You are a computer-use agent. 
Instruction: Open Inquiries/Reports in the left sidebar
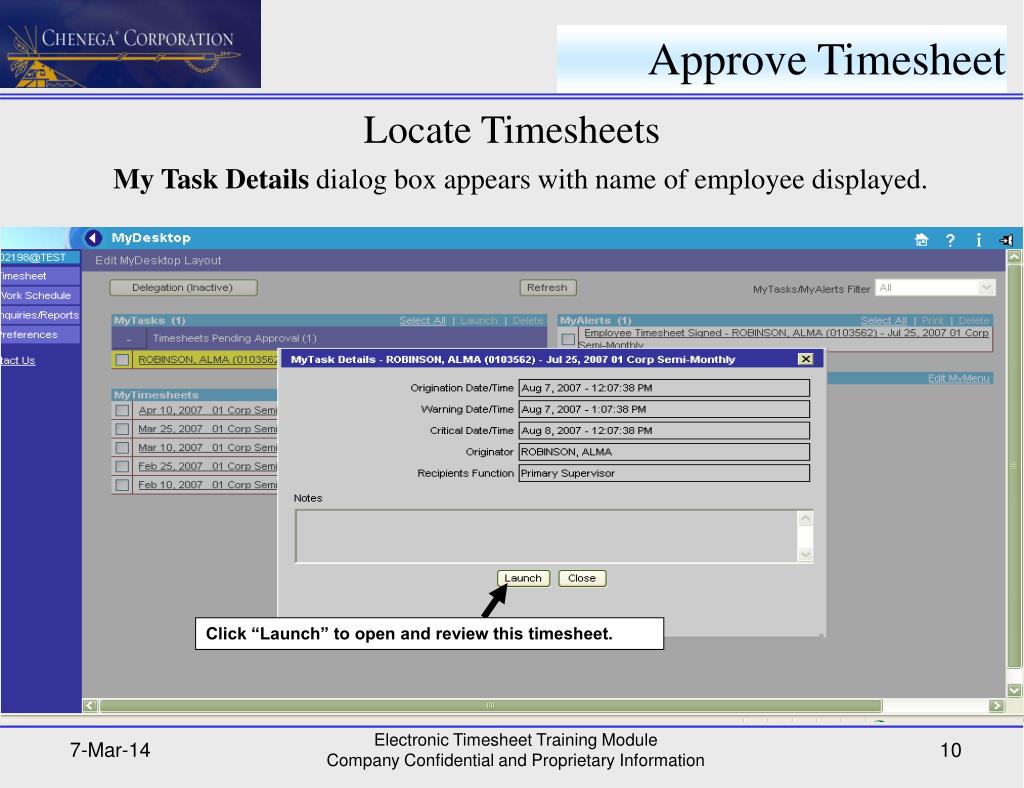(x=40, y=315)
